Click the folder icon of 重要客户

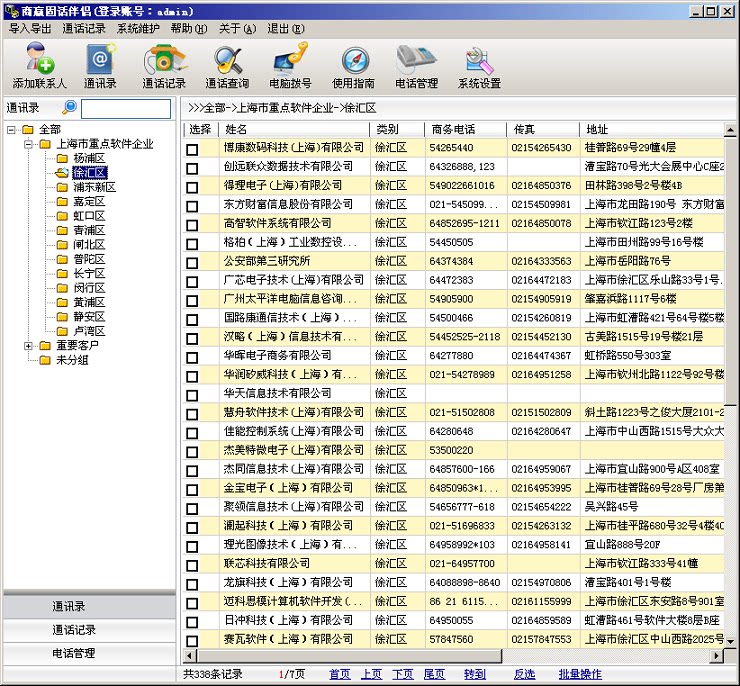(45, 346)
